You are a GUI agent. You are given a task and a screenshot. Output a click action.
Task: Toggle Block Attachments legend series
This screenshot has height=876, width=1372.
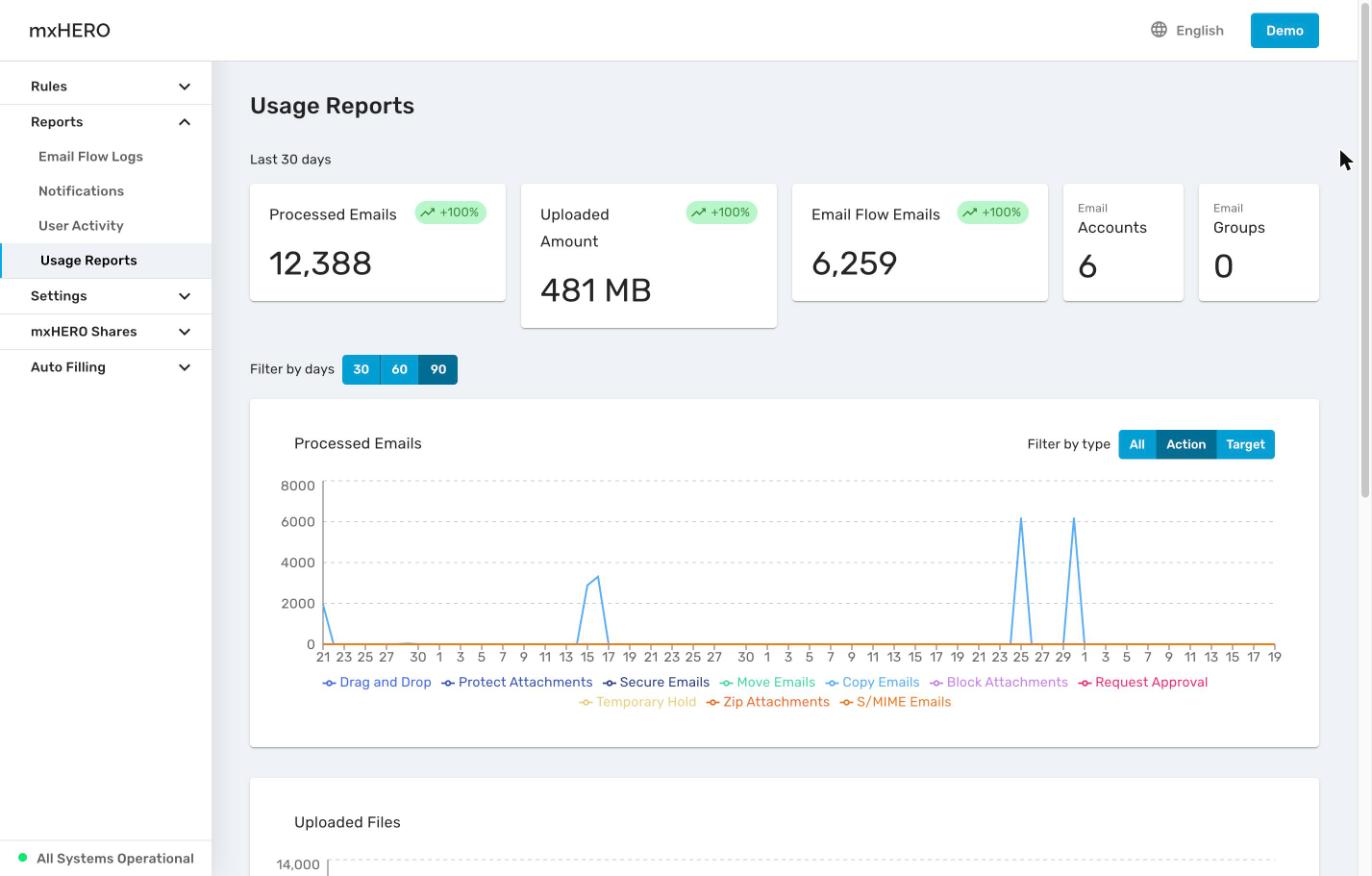[x=999, y=682]
